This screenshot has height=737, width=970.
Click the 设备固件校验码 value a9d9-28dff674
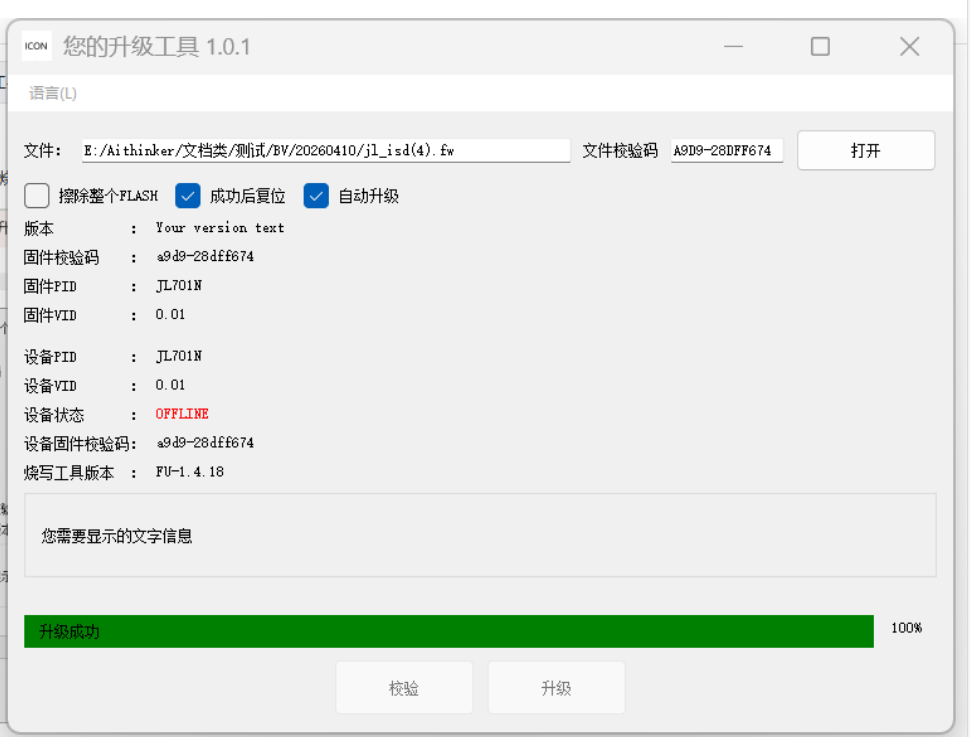[x=205, y=442]
